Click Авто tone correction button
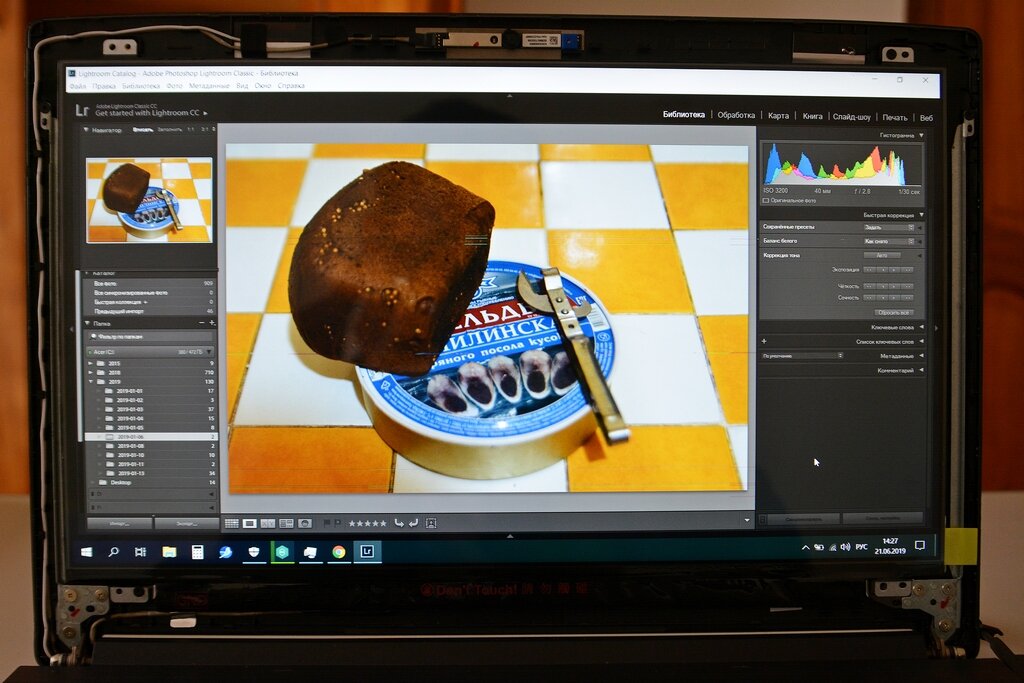 [882, 255]
